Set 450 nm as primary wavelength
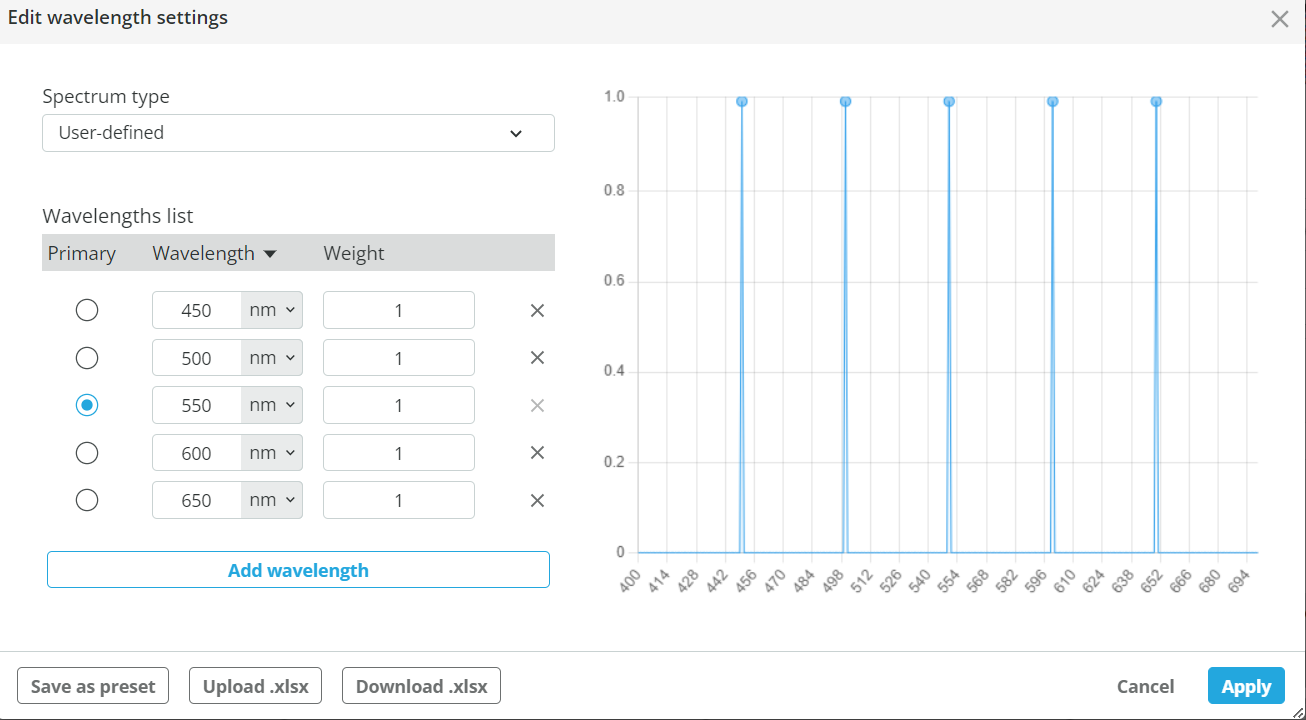 [87, 310]
